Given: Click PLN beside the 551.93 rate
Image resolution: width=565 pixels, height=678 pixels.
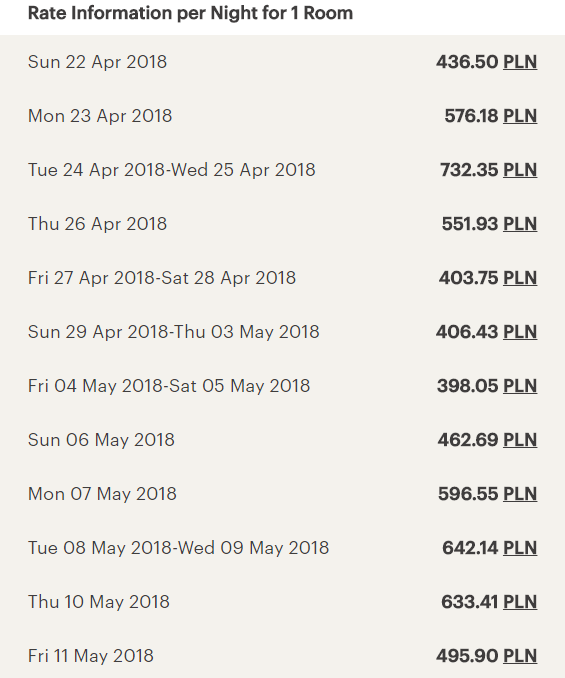Looking at the screenshot, I should coord(520,224).
